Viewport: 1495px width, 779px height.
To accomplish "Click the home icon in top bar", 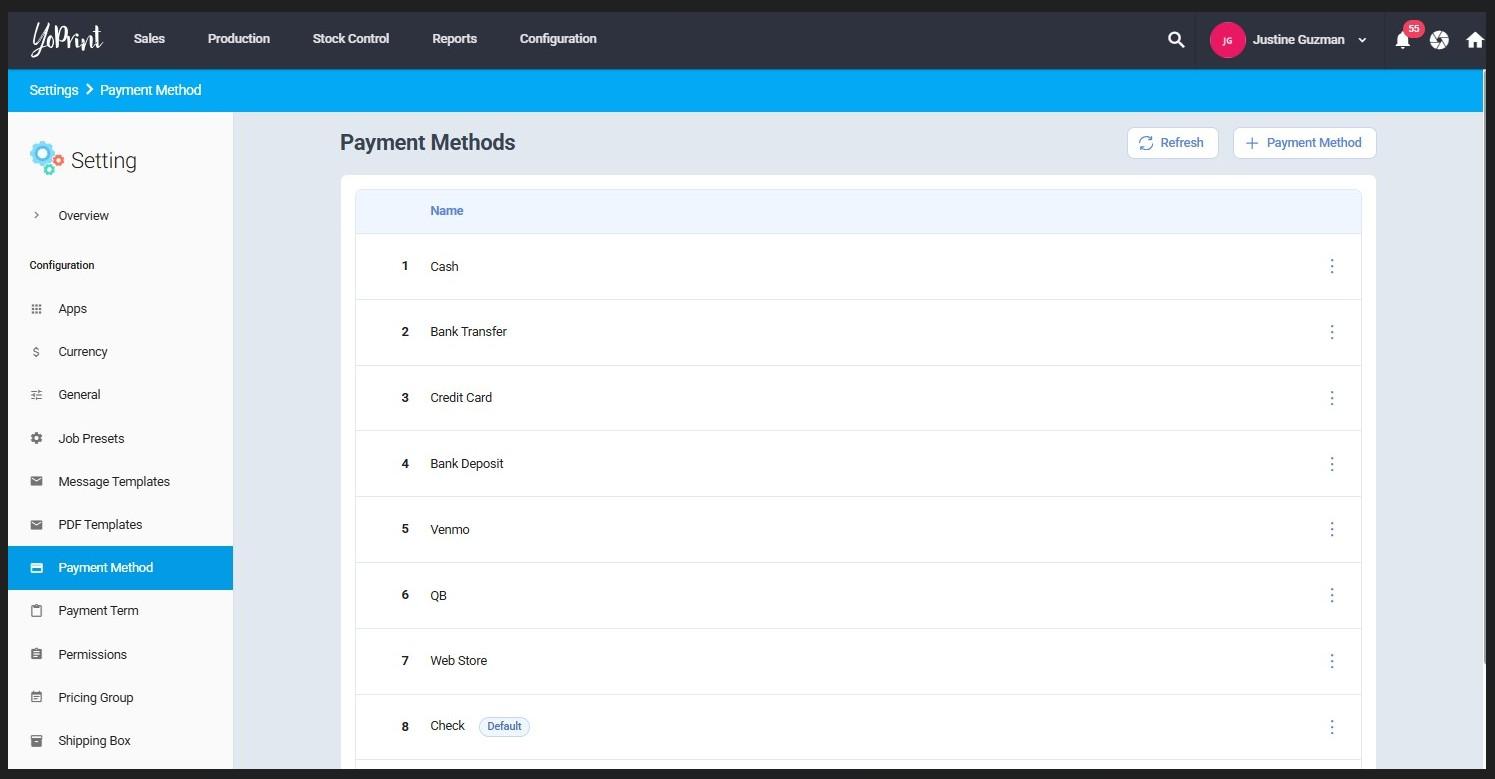I will point(1474,40).
